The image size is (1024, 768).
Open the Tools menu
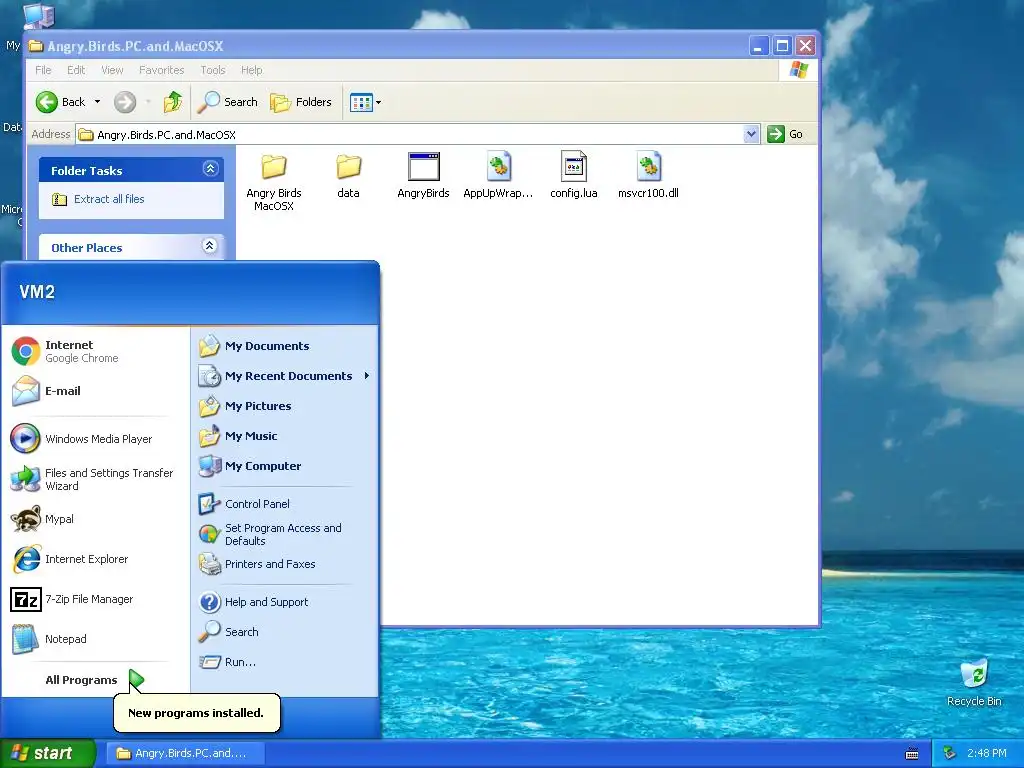click(213, 70)
